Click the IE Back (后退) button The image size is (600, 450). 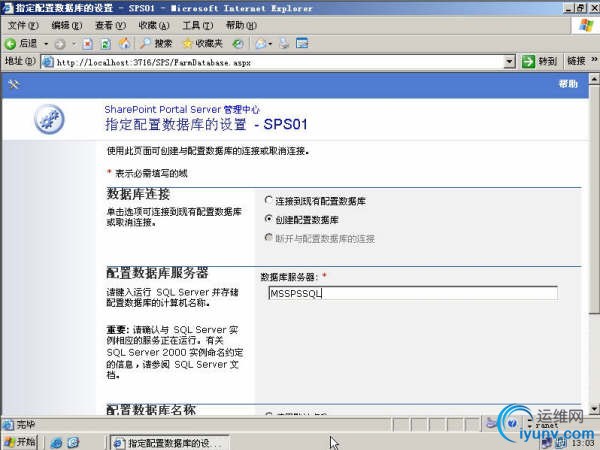21,44
